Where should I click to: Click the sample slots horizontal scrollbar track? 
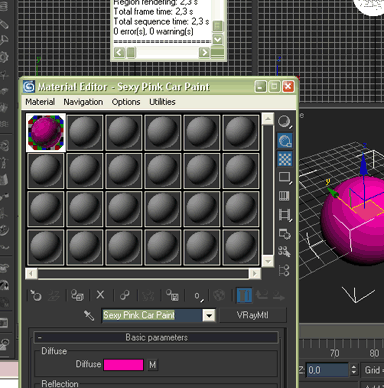[x=143, y=274]
